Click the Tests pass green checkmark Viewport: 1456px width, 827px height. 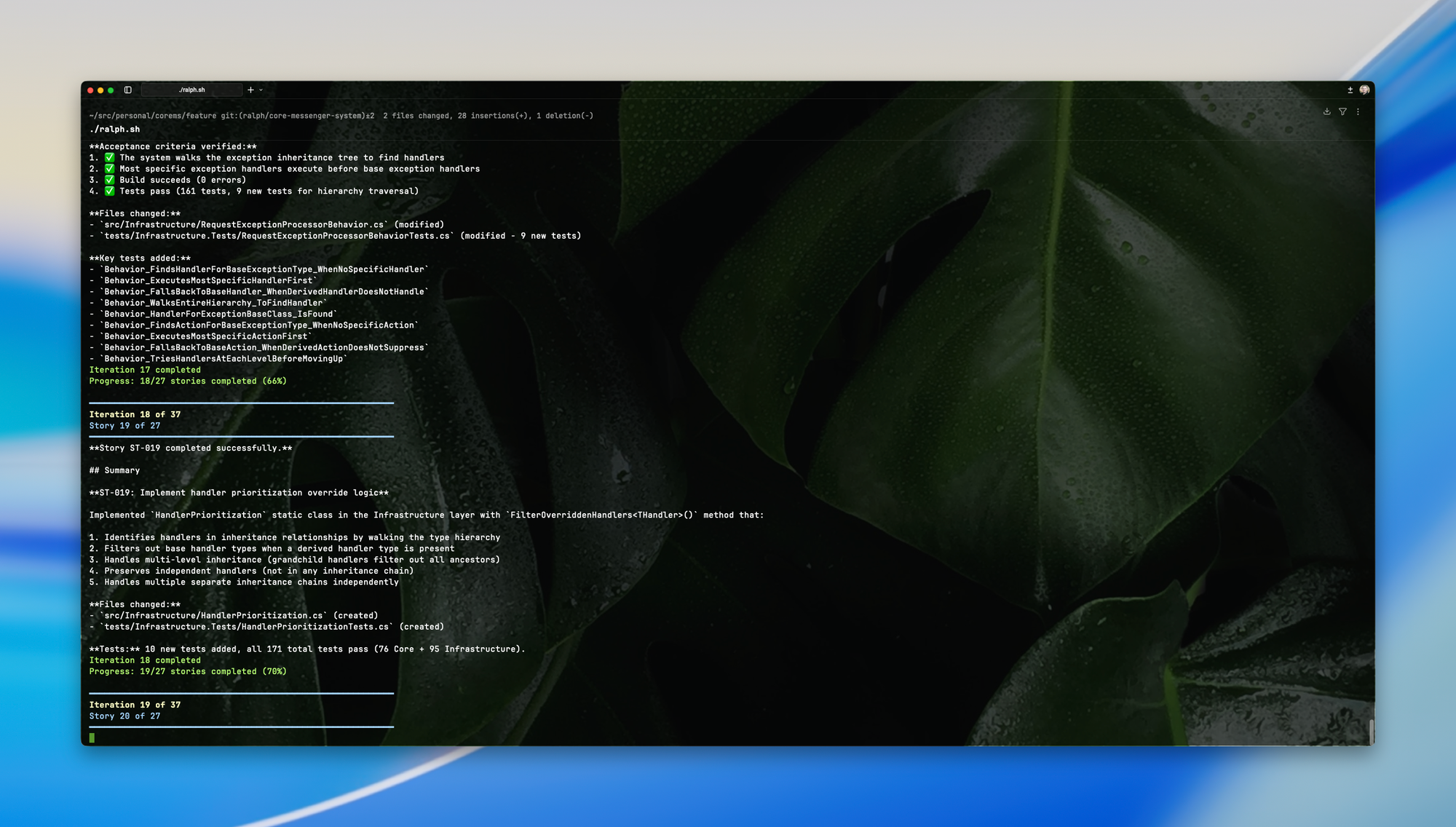click(x=109, y=191)
